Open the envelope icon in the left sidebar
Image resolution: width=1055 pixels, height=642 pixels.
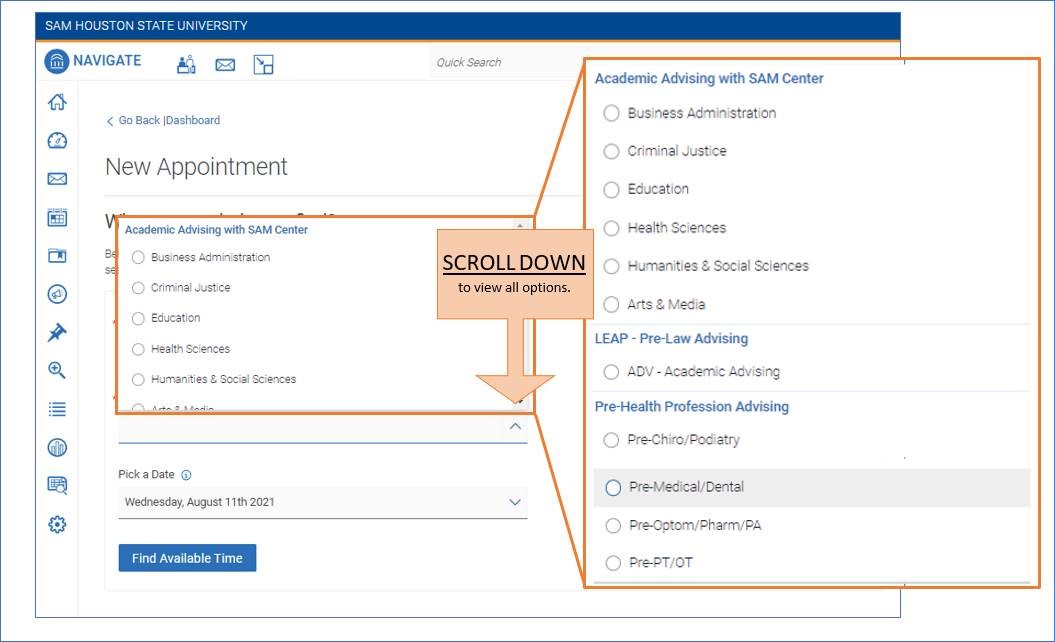click(57, 179)
